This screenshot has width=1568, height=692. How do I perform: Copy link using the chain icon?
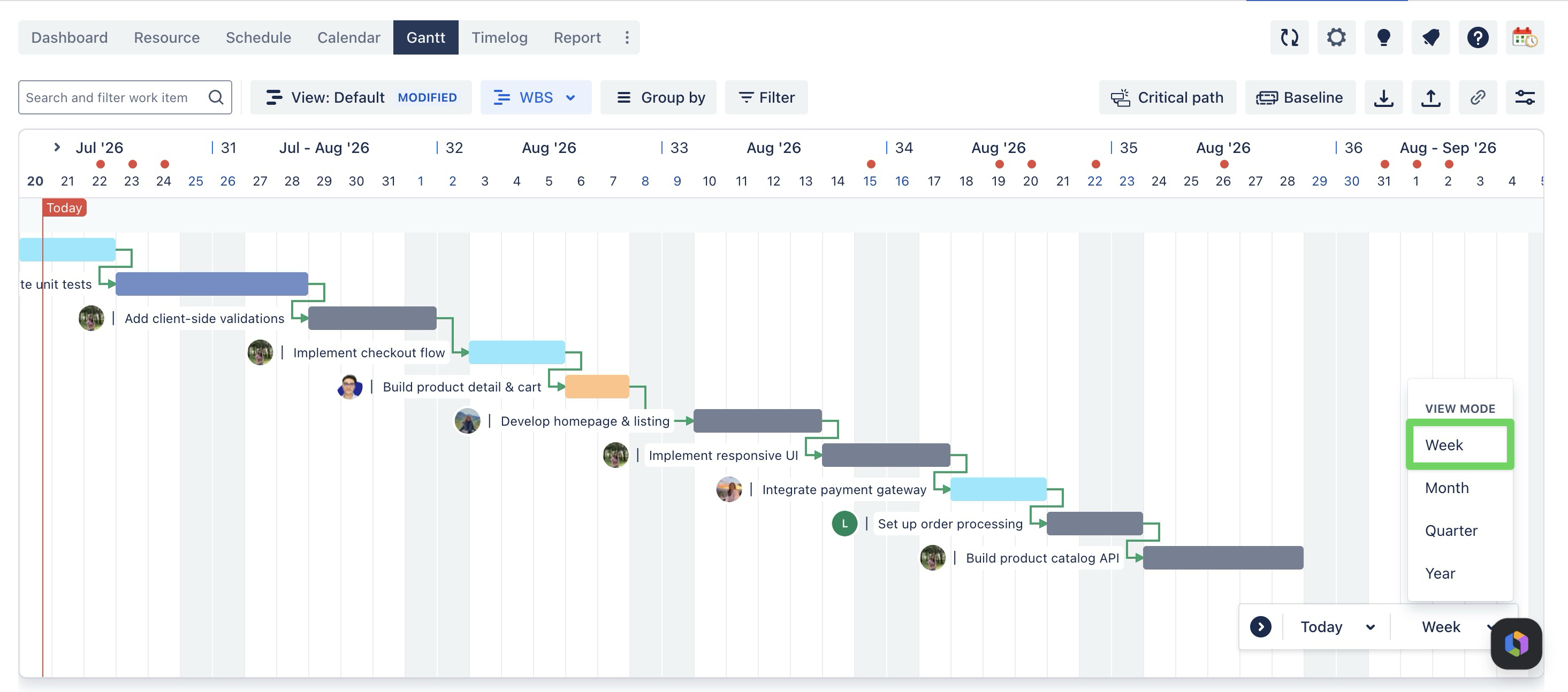(x=1478, y=97)
